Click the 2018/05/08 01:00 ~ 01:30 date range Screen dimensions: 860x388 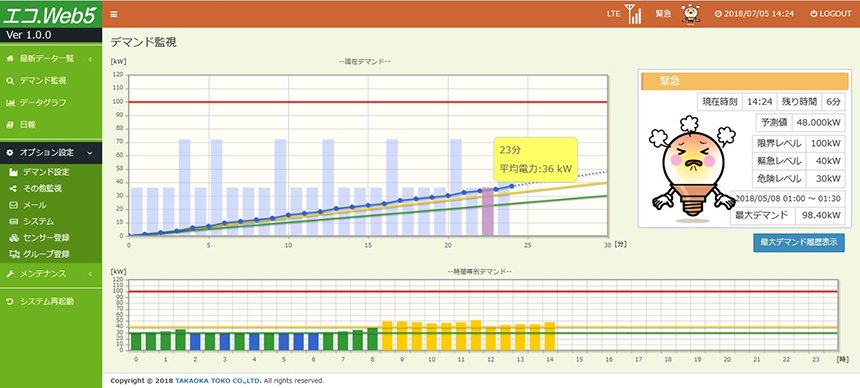coord(788,198)
